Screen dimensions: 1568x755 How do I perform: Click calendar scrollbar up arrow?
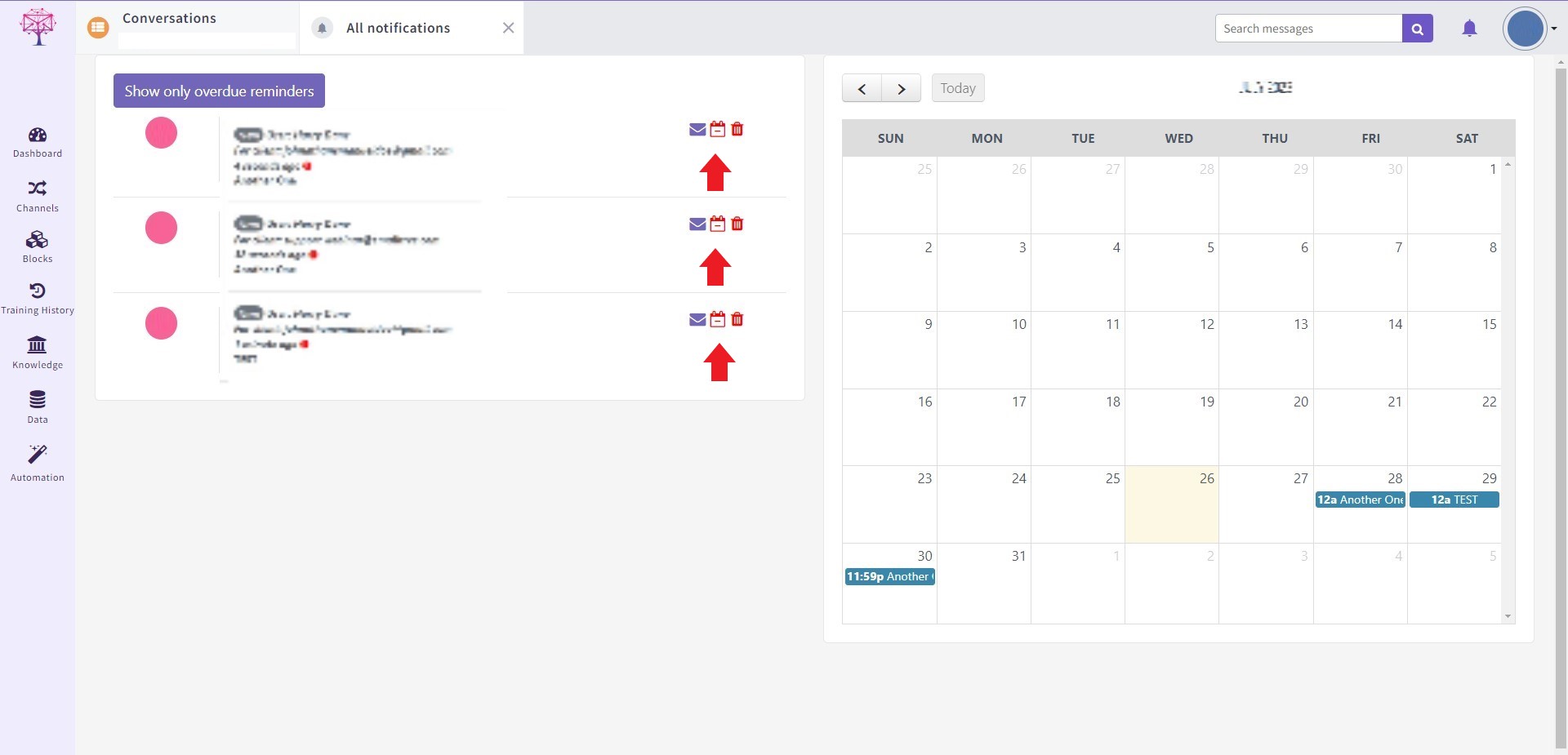click(x=1508, y=165)
